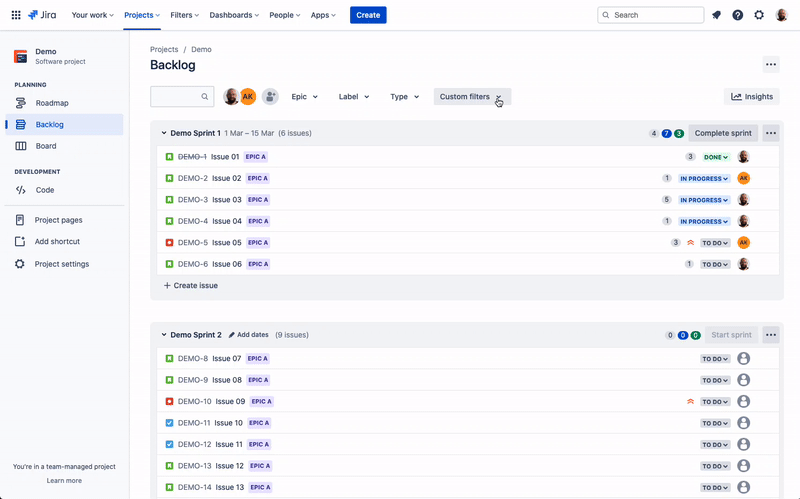Open more actions for Demo Sprint 2
Image resolution: width=800 pixels, height=499 pixels.
click(771, 335)
